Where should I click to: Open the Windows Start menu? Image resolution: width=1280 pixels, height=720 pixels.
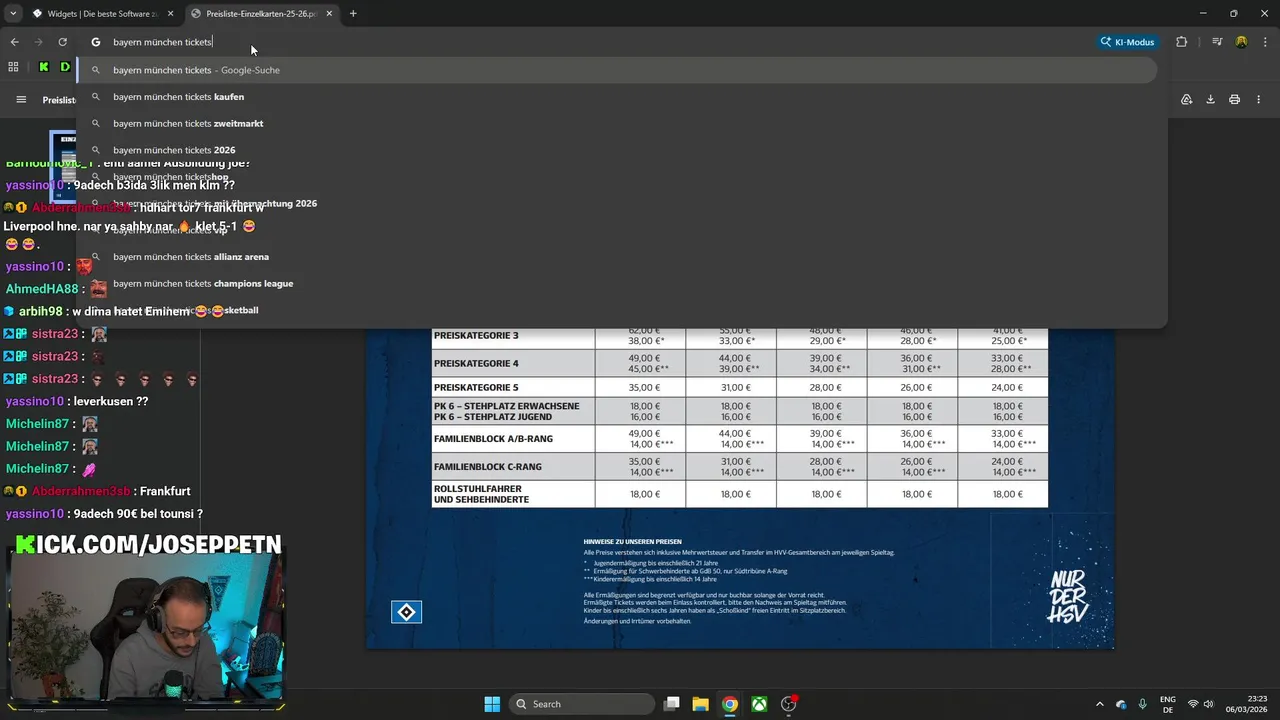point(492,704)
